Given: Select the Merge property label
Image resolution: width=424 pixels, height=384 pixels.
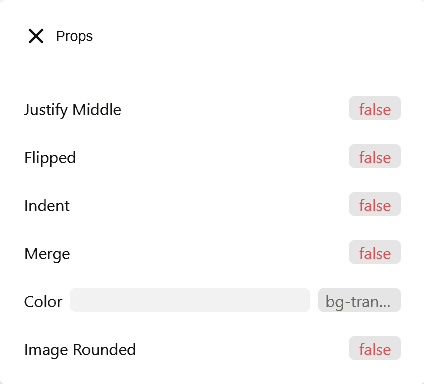Looking at the screenshot, I should pos(47,254).
